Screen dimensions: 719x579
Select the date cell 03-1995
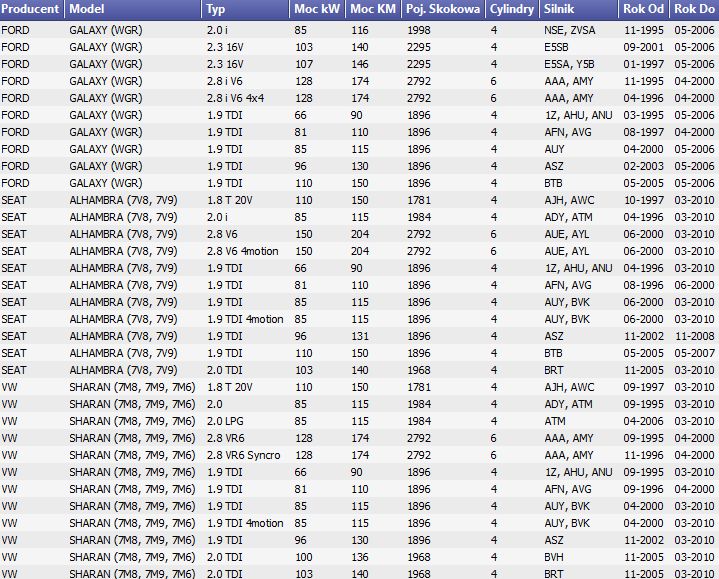[643, 115]
